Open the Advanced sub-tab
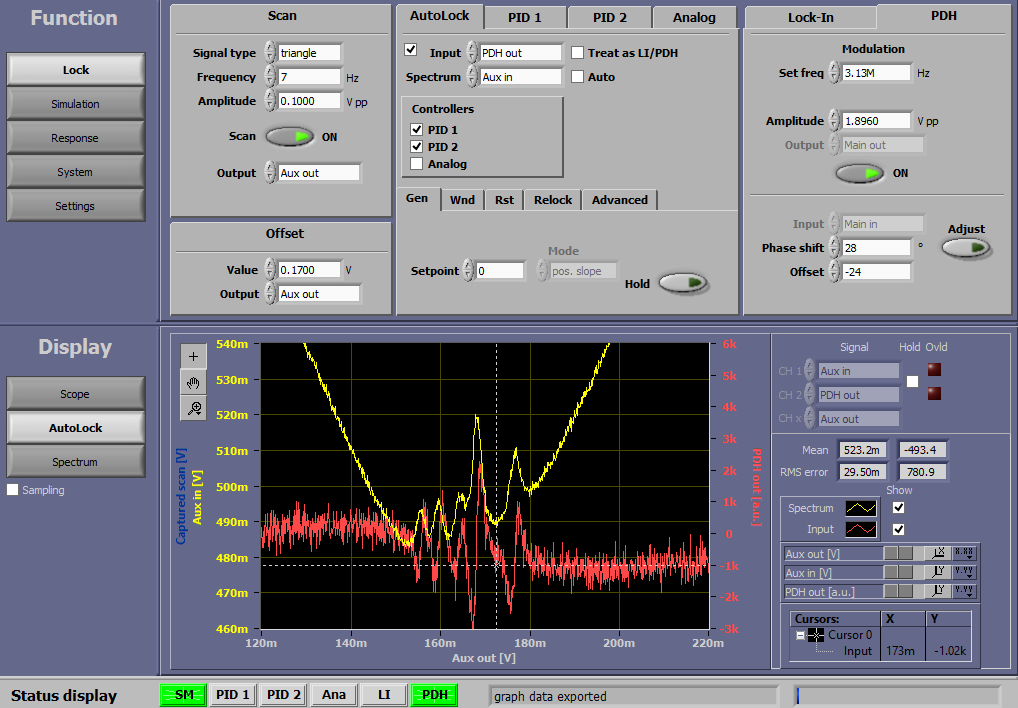Image resolution: width=1018 pixels, height=708 pixels. tap(620, 200)
